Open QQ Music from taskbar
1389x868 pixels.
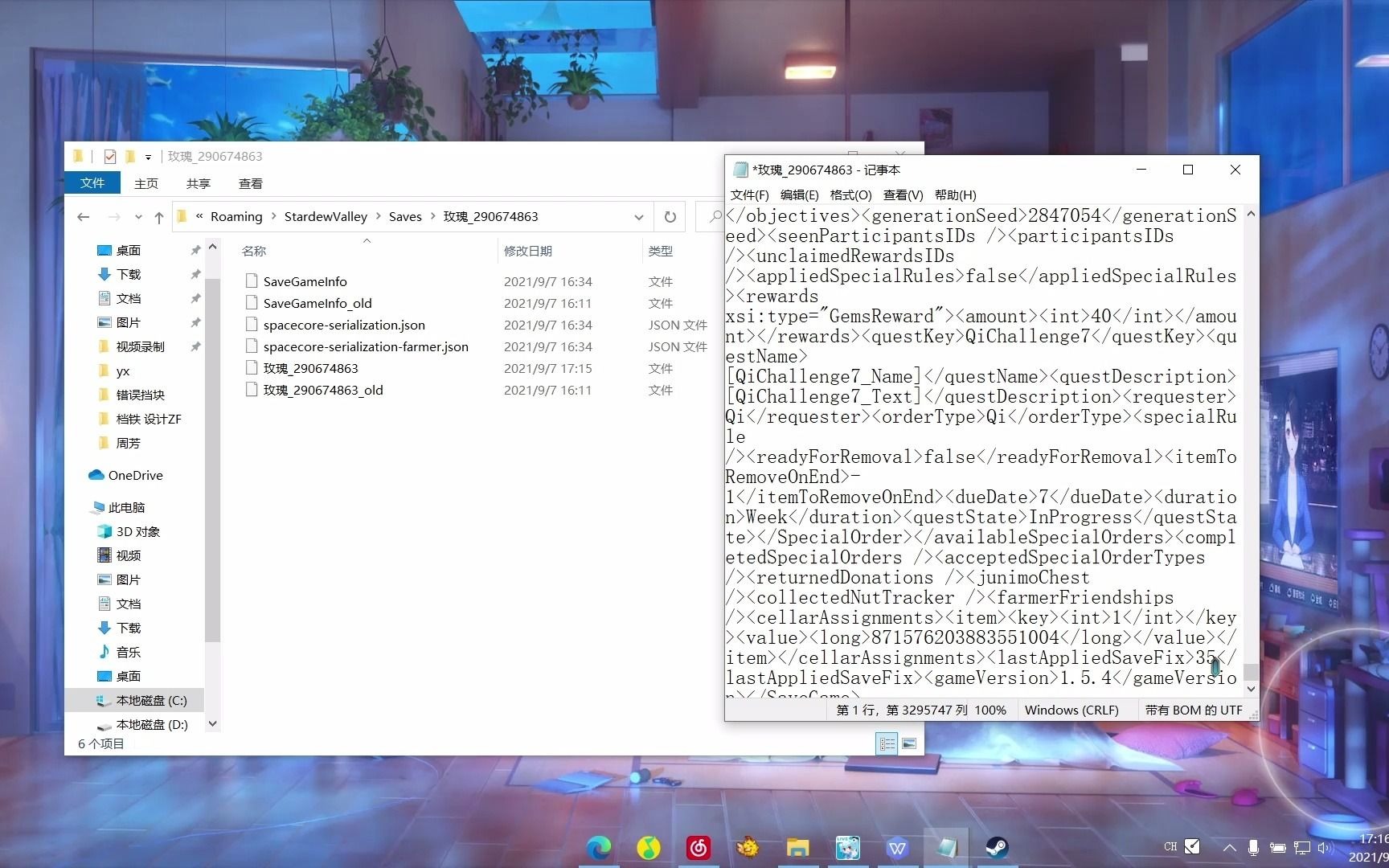pyautogui.click(x=649, y=847)
